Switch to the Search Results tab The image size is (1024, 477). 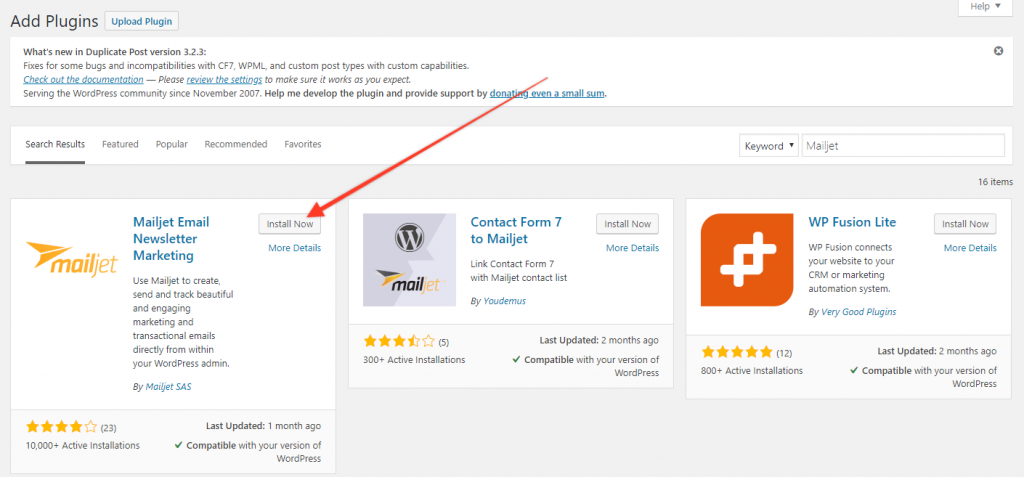tap(55, 144)
